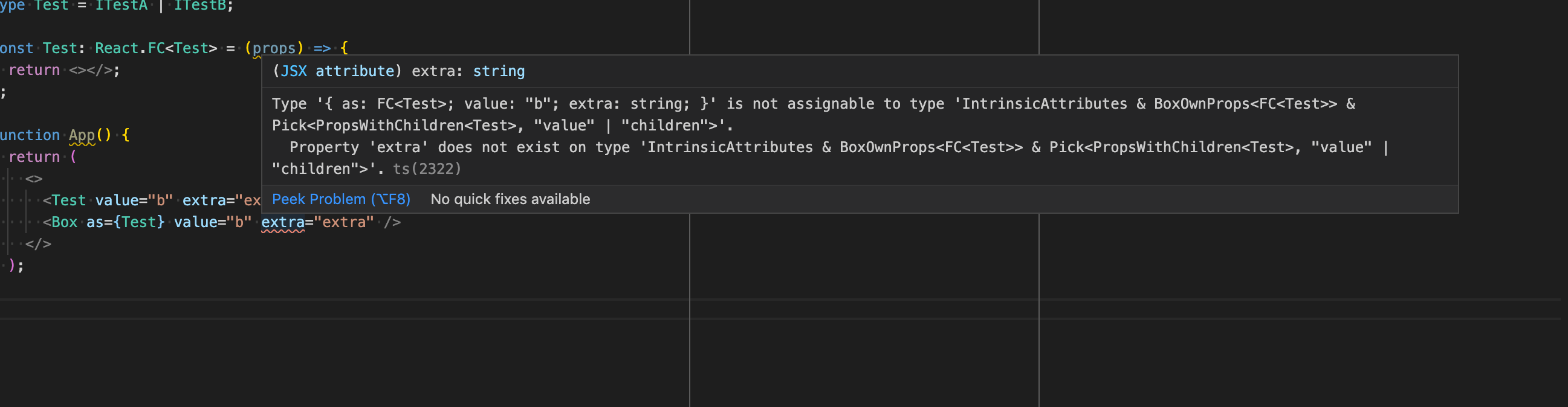Click the return keyword inside App function
Image resolution: width=1568 pixels, height=407 pixels.
(34, 157)
